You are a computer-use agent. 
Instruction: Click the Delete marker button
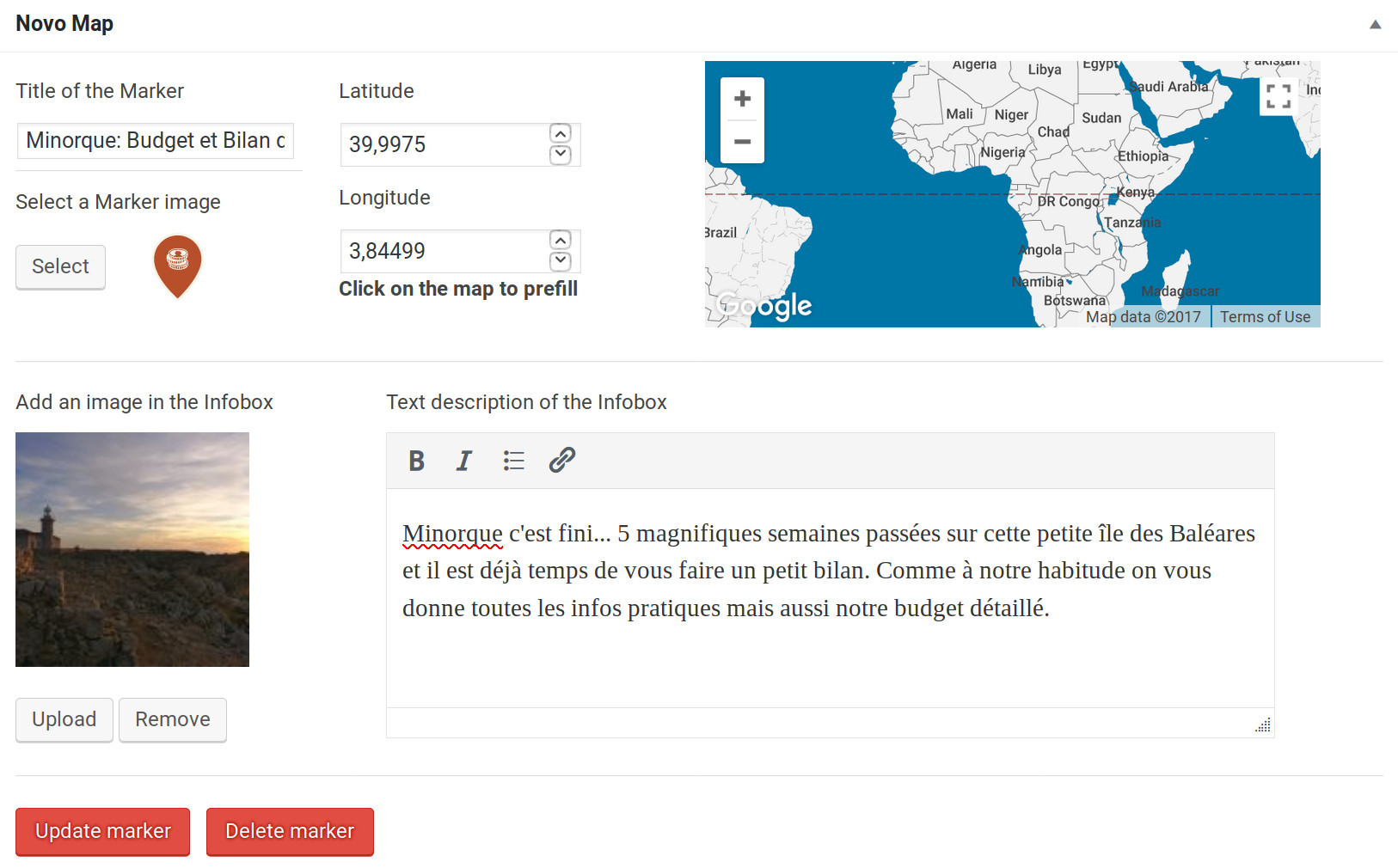tap(290, 831)
